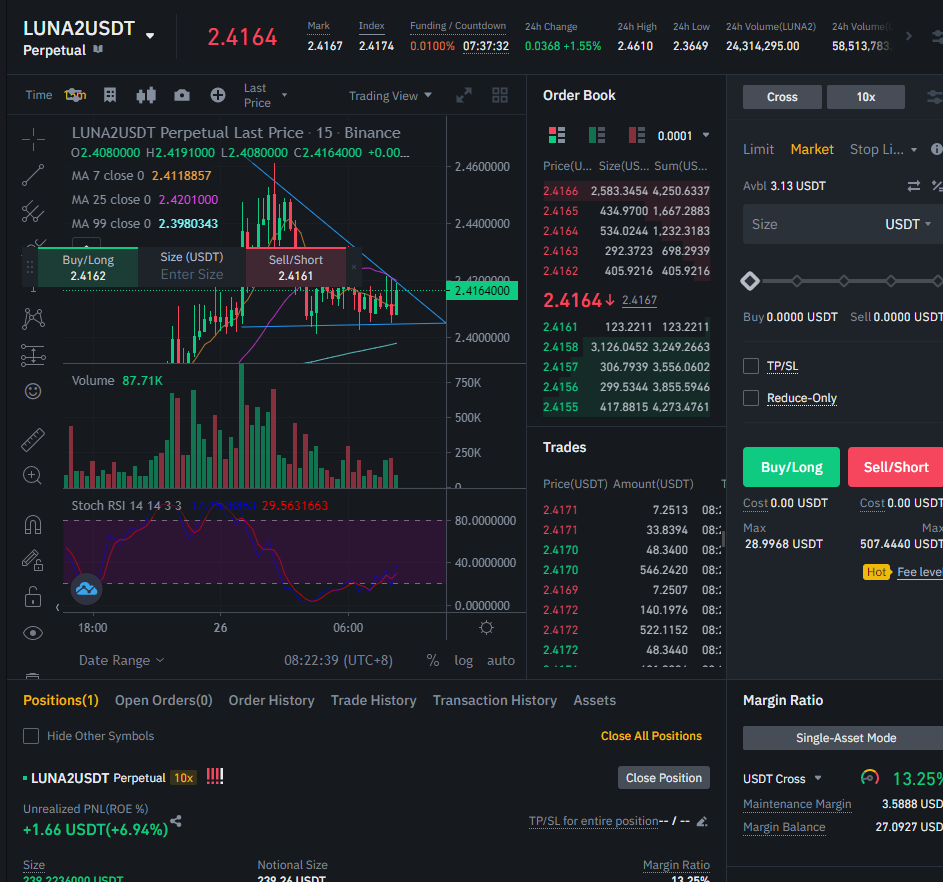Expand chart to fullscreen
The width and height of the screenshot is (943, 882).
pyautogui.click(x=464, y=95)
